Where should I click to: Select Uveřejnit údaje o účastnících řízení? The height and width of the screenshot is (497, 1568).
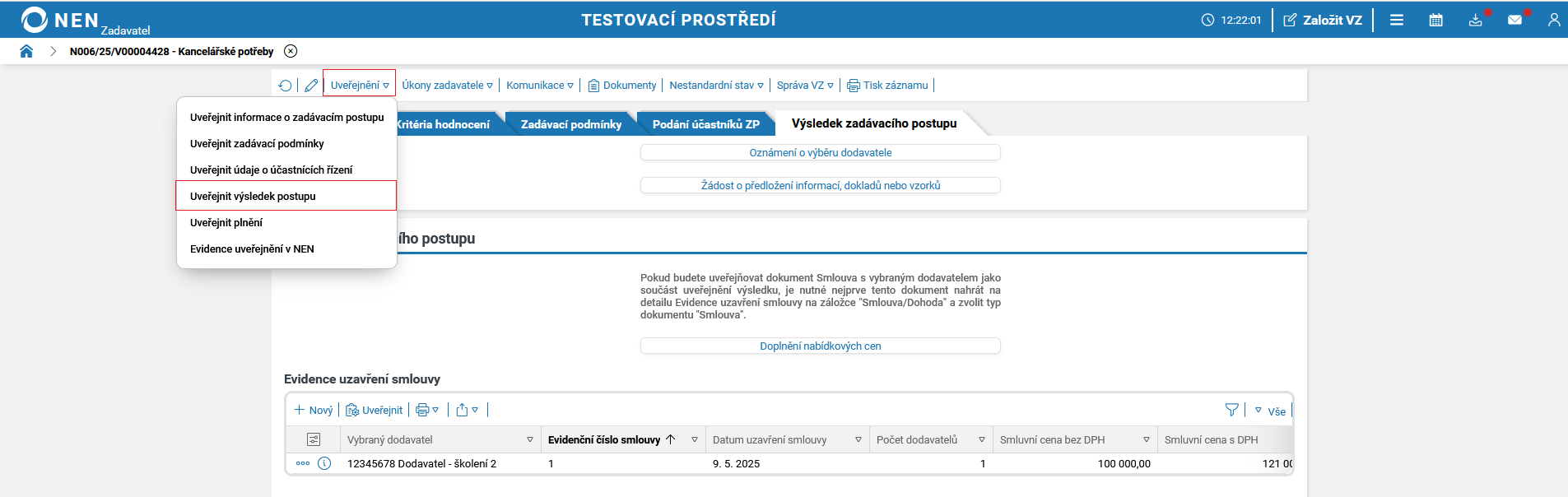click(286, 170)
